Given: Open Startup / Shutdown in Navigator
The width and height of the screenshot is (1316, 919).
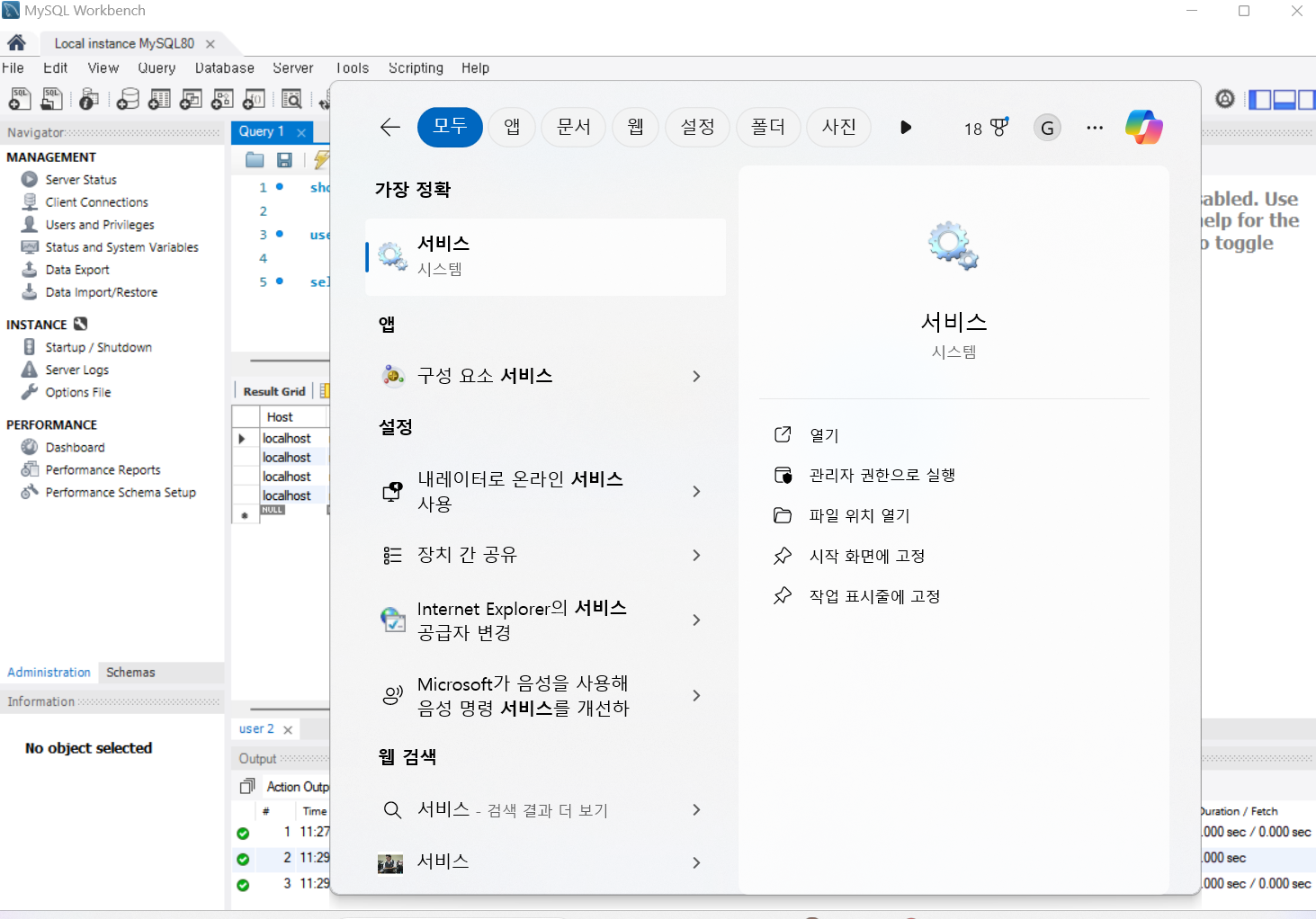Looking at the screenshot, I should pyautogui.click(x=98, y=347).
